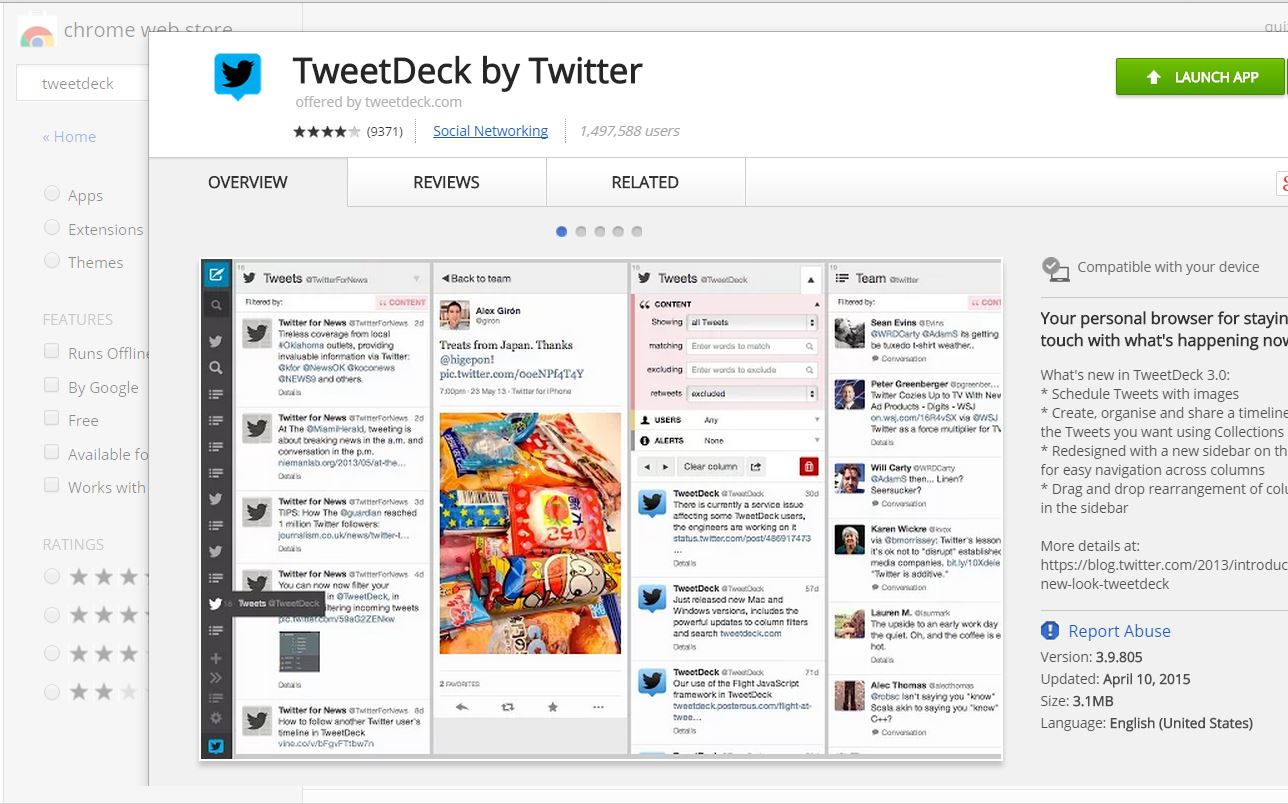Click the compose tweet icon in the screenshot sidebar
This screenshot has height=804, width=1288.
coord(216,274)
